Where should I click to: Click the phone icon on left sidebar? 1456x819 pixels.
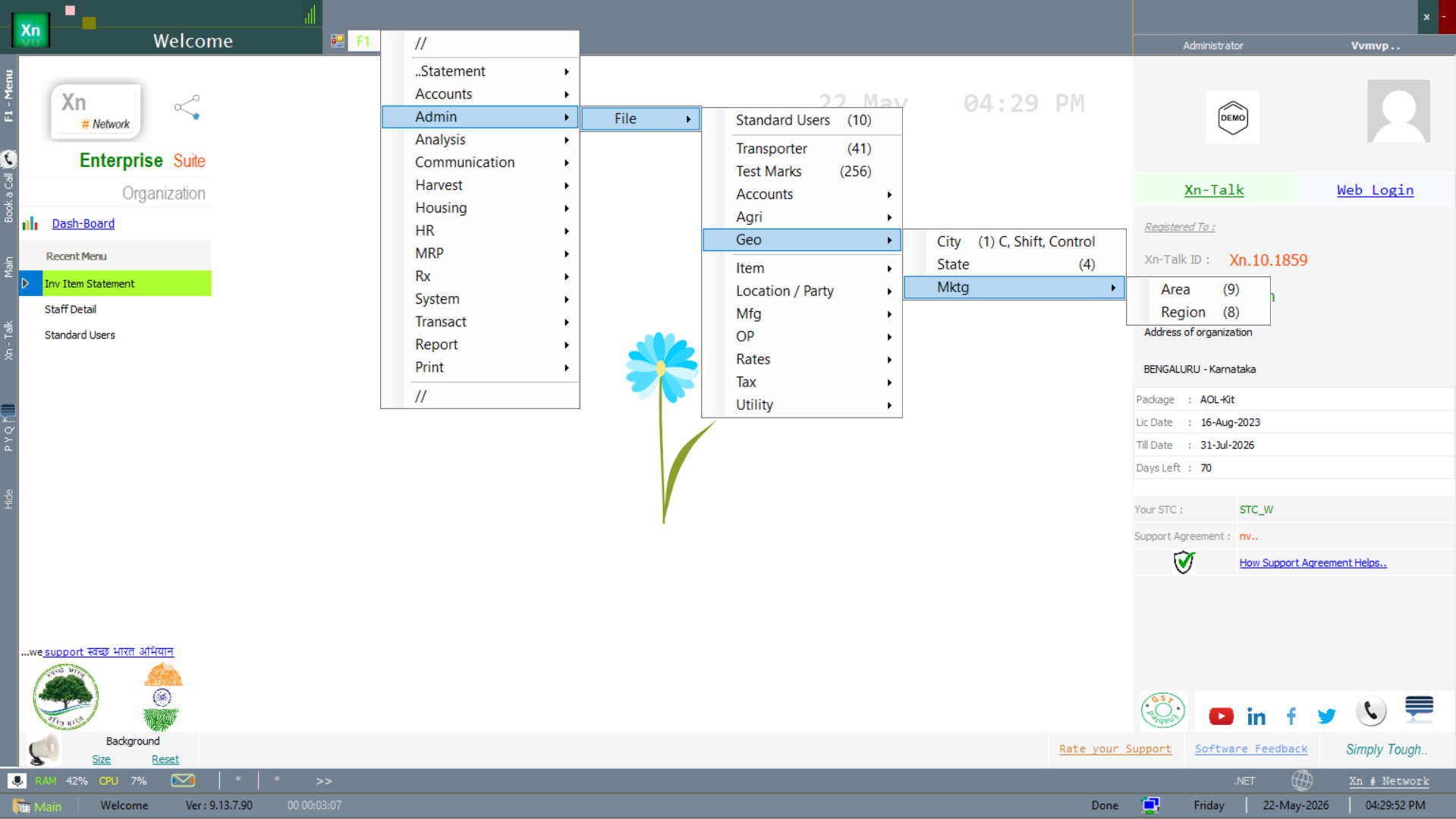tap(9, 159)
